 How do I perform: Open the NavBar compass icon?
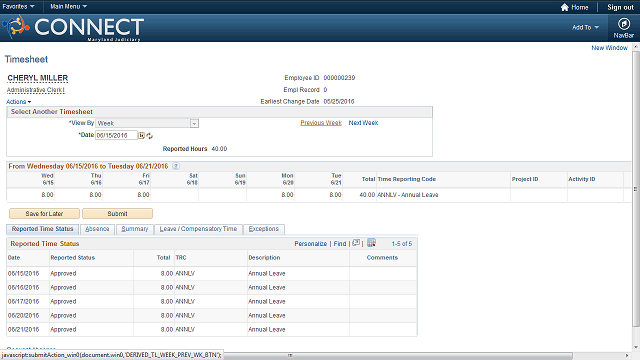(623, 24)
